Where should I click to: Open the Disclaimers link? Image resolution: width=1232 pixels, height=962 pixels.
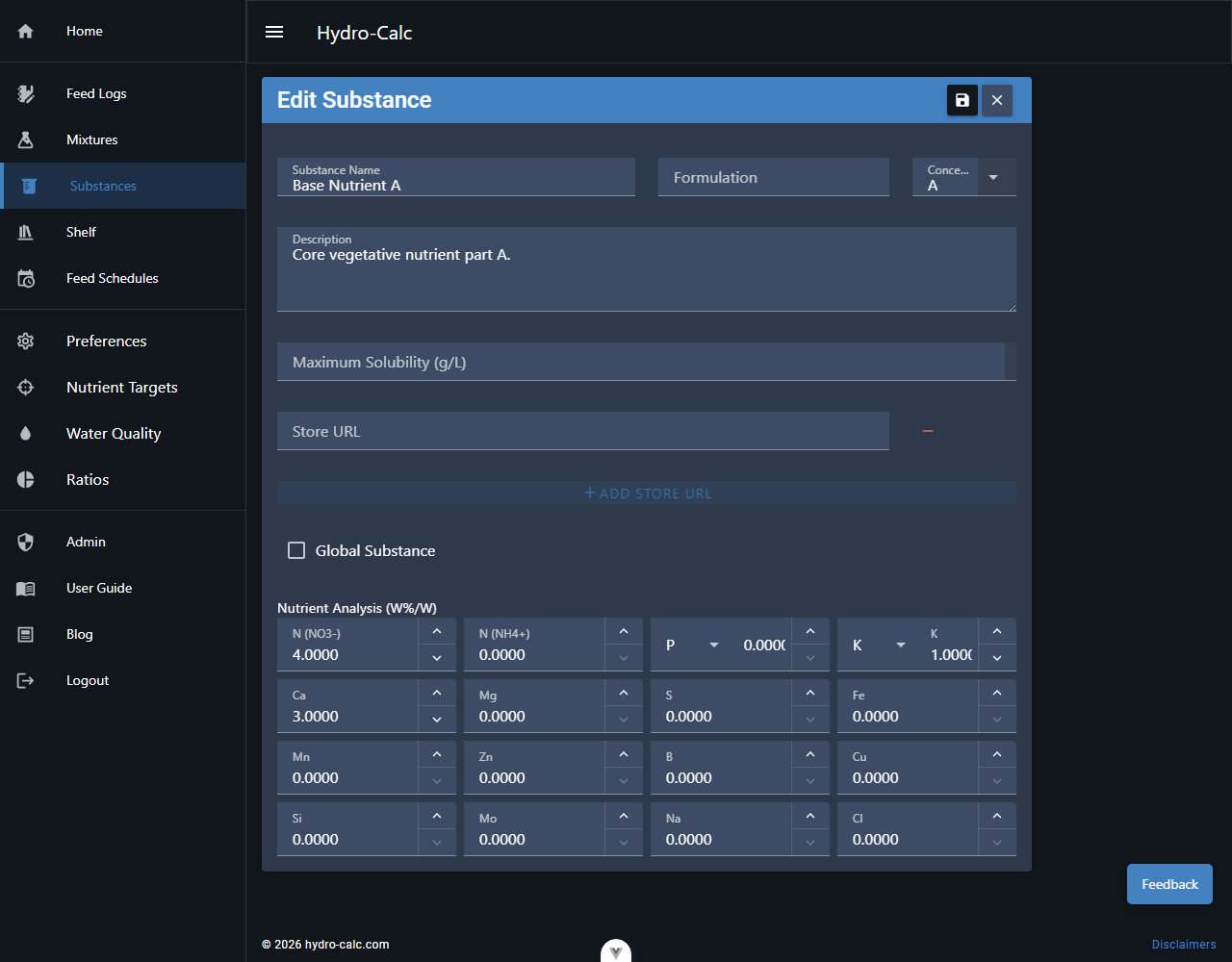coord(1184,945)
